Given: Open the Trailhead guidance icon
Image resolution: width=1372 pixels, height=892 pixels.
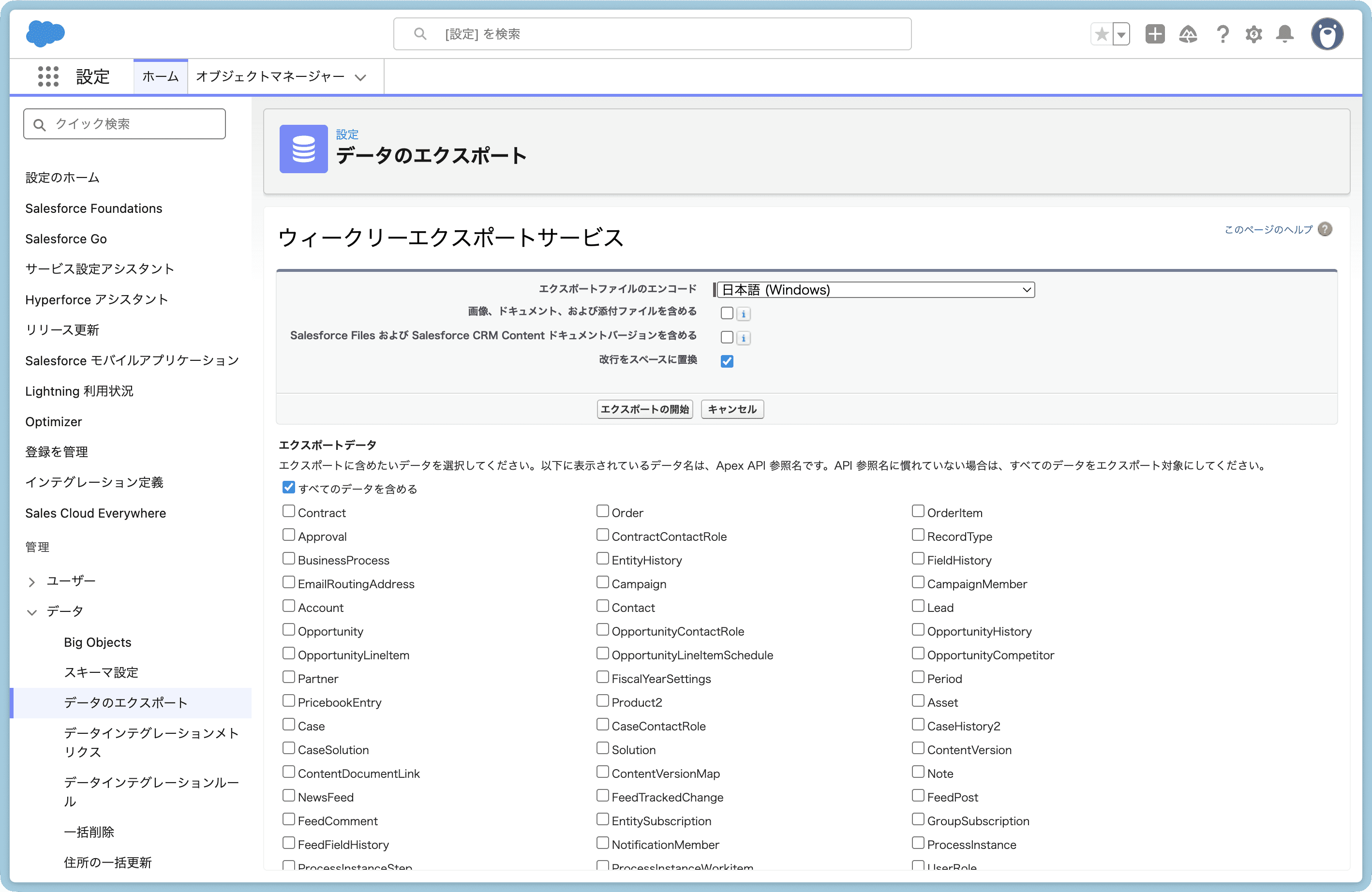Looking at the screenshot, I should tap(1188, 34).
